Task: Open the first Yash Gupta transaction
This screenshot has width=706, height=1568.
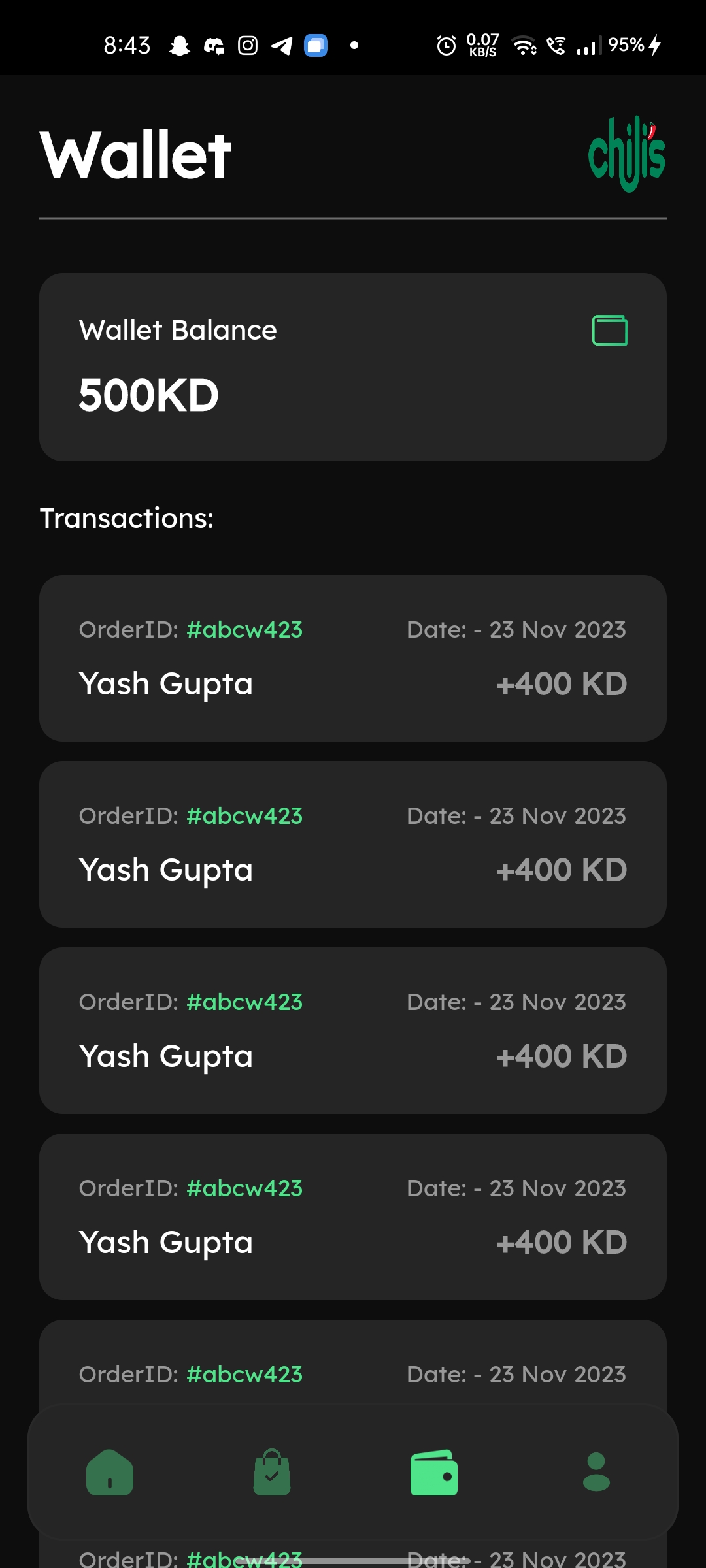Action: [x=353, y=658]
